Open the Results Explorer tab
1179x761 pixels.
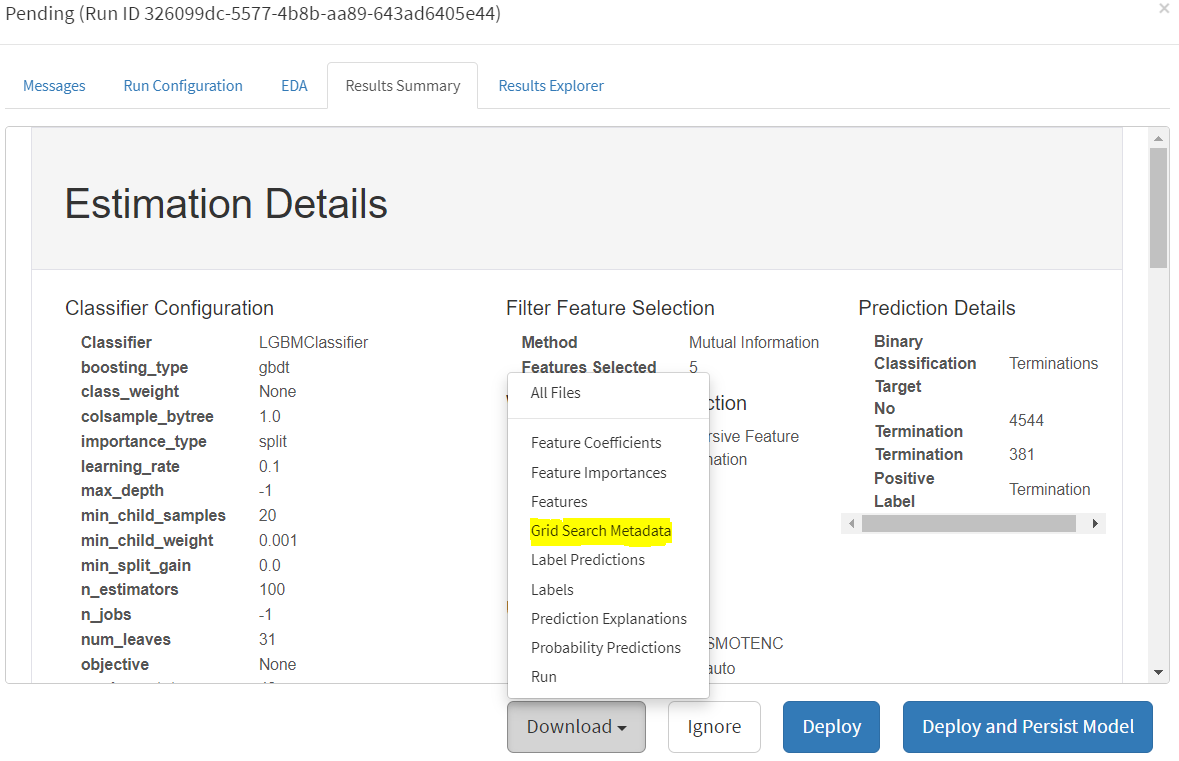click(551, 86)
